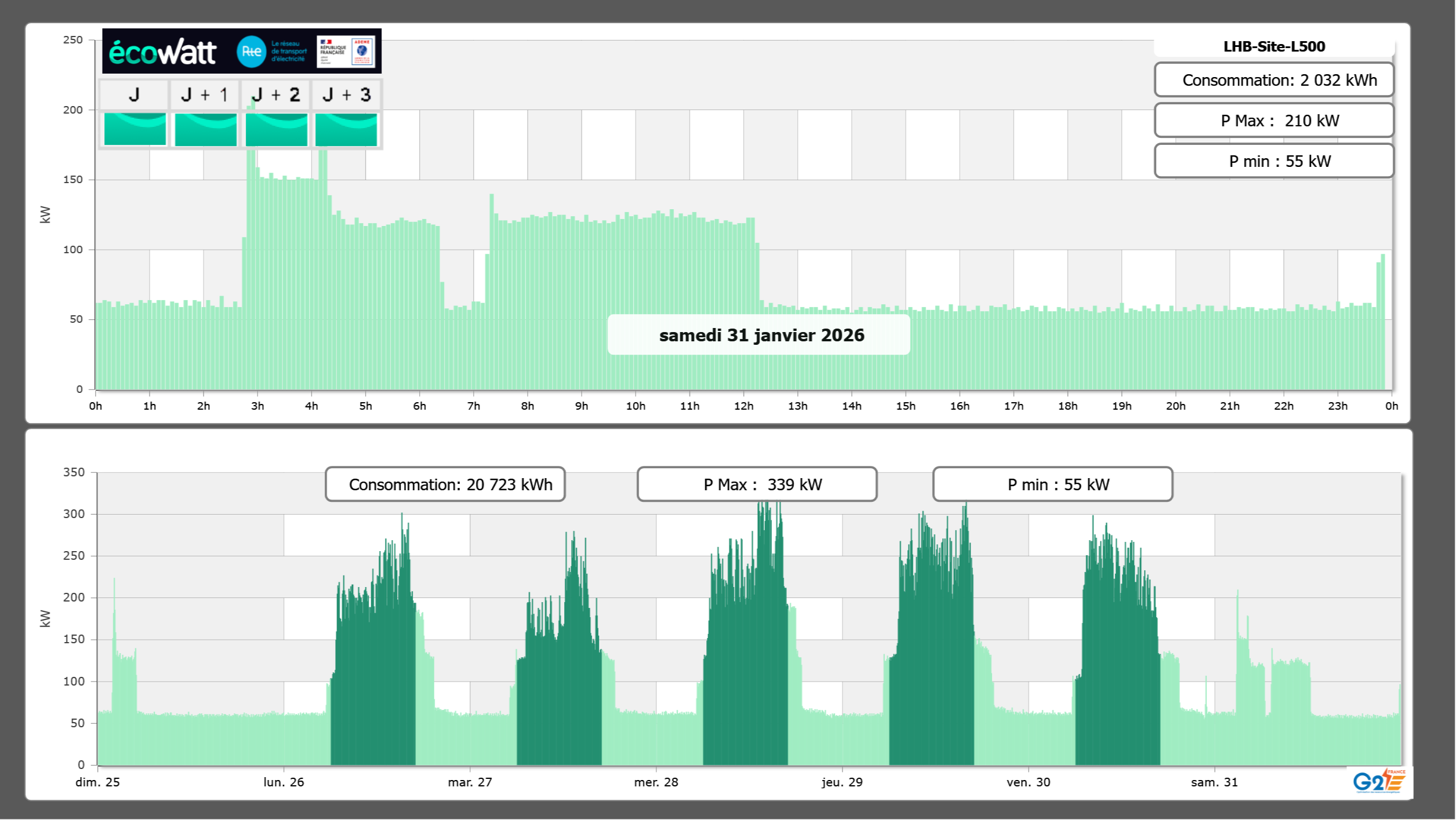Click the top chart P min : 55 kW box
The width and height of the screenshot is (1456, 820).
pyautogui.click(x=1274, y=161)
